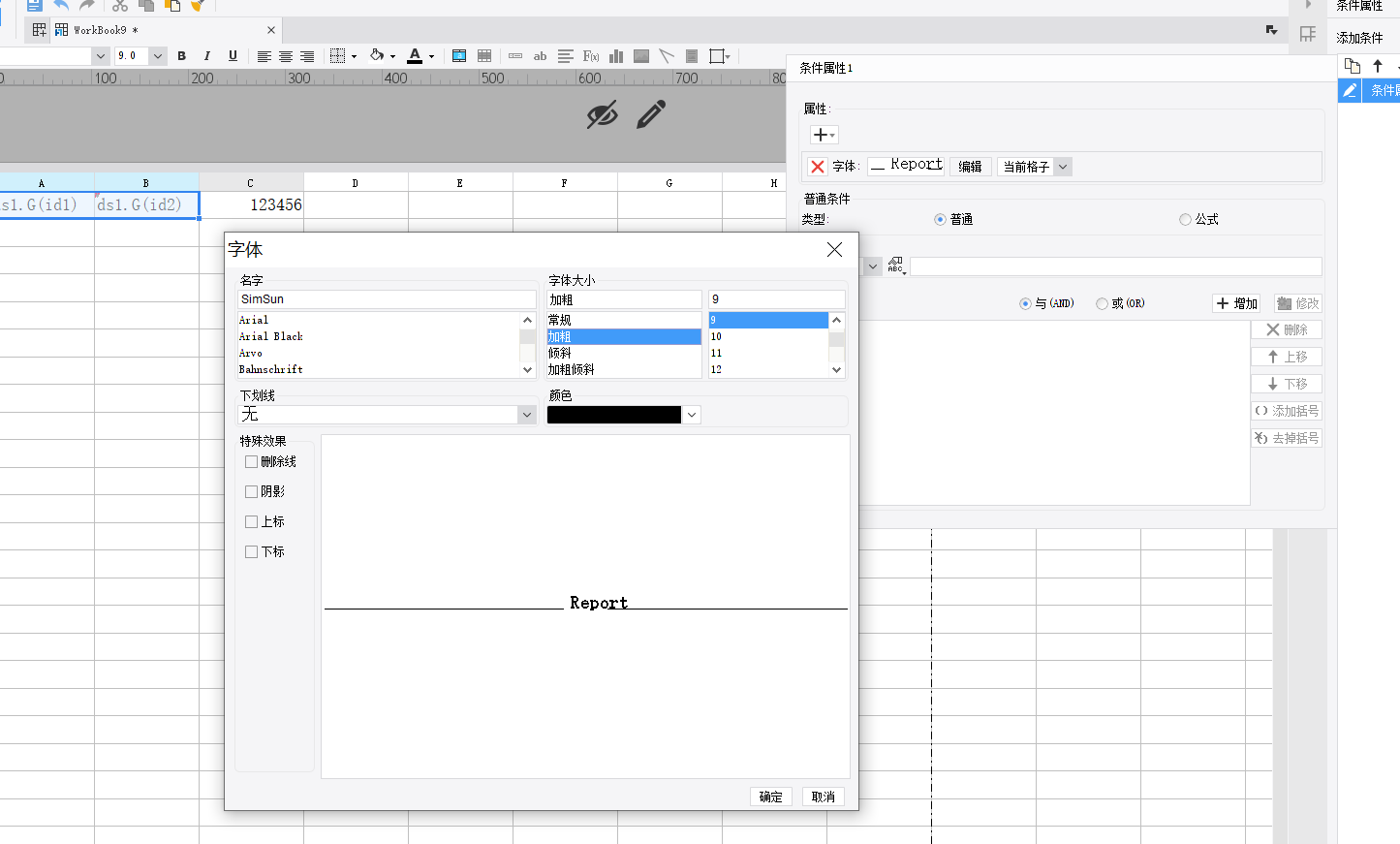Image resolution: width=1400 pixels, height=844 pixels.
Task: Click the 添加括号 add brackets button
Action: point(1287,412)
